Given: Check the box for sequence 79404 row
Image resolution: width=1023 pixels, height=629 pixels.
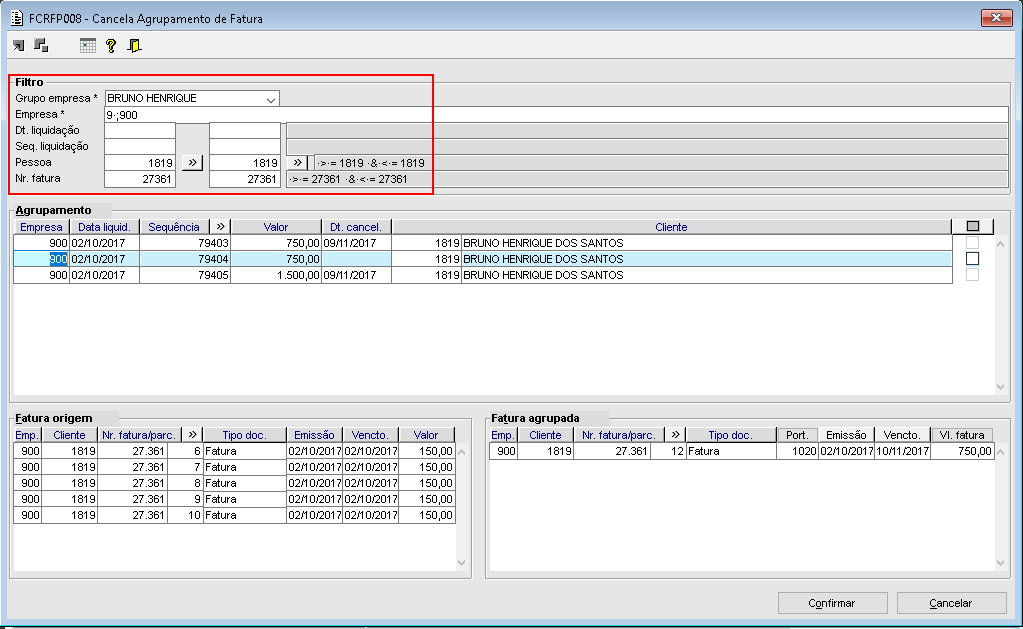Looking at the screenshot, I should click(x=973, y=259).
